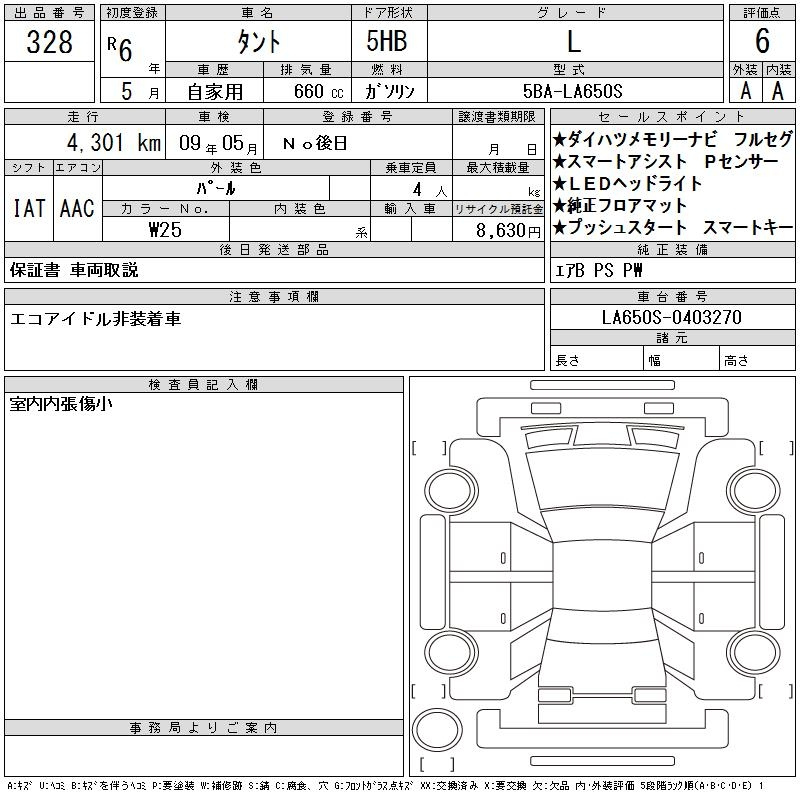The height and width of the screenshot is (800, 800).
Task: Select the color number W25
Action: pos(165,230)
